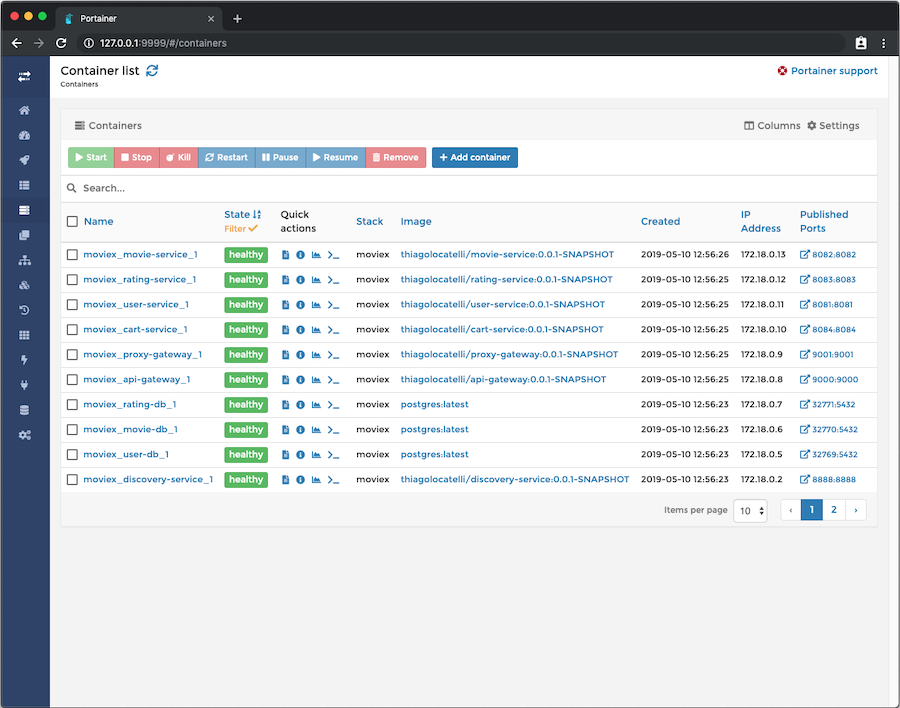Screen dimensions: 900x708
Task: Click the Pause button
Action: 280,157
